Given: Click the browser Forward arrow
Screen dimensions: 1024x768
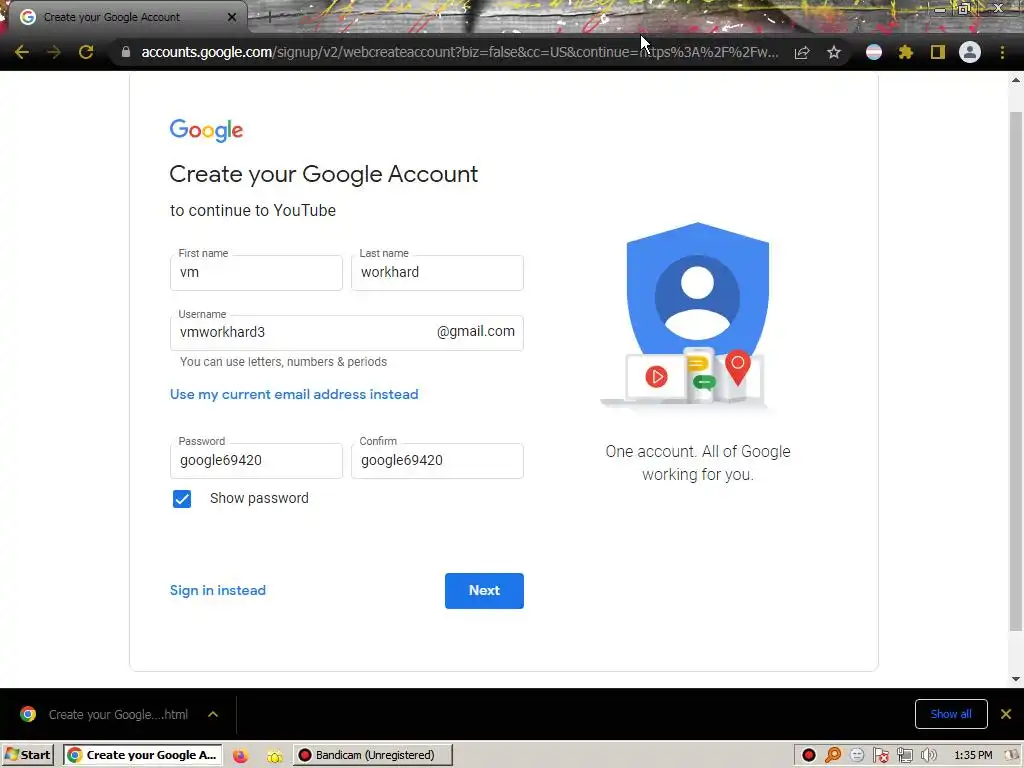Looking at the screenshot, I should [x=54, y=52].
